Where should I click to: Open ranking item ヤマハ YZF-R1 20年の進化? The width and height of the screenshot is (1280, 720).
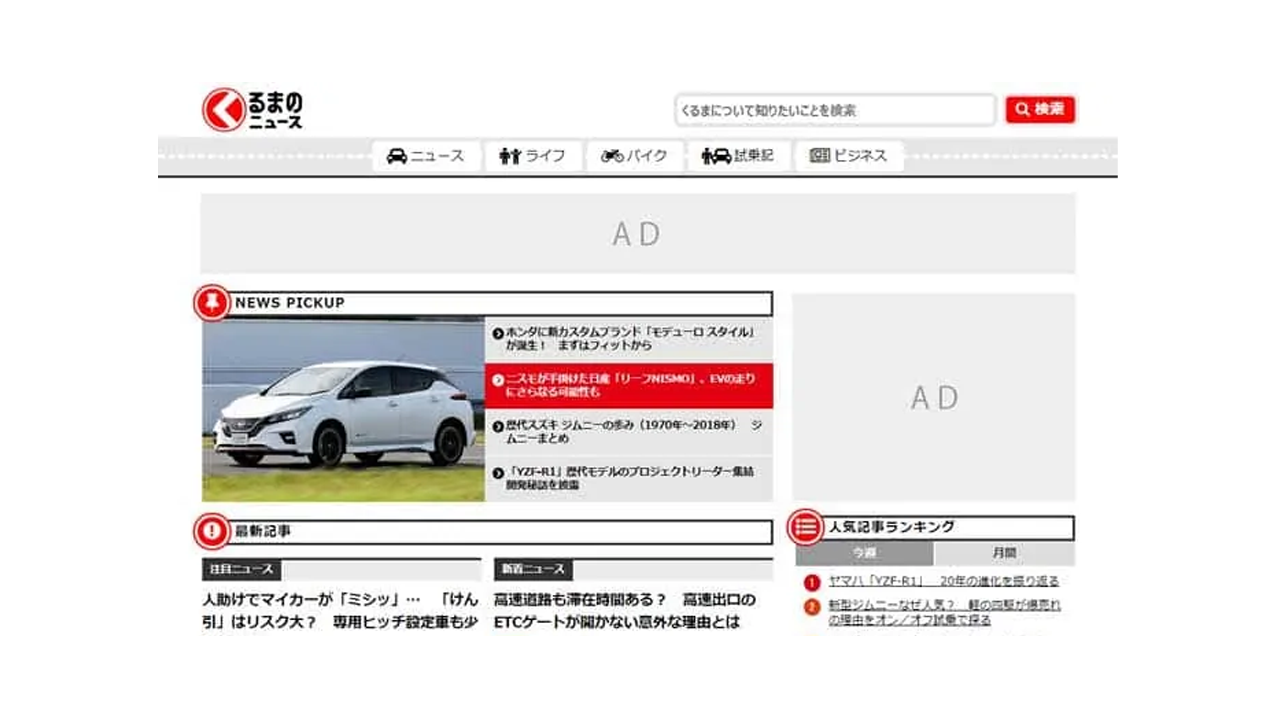coord(943,581)
